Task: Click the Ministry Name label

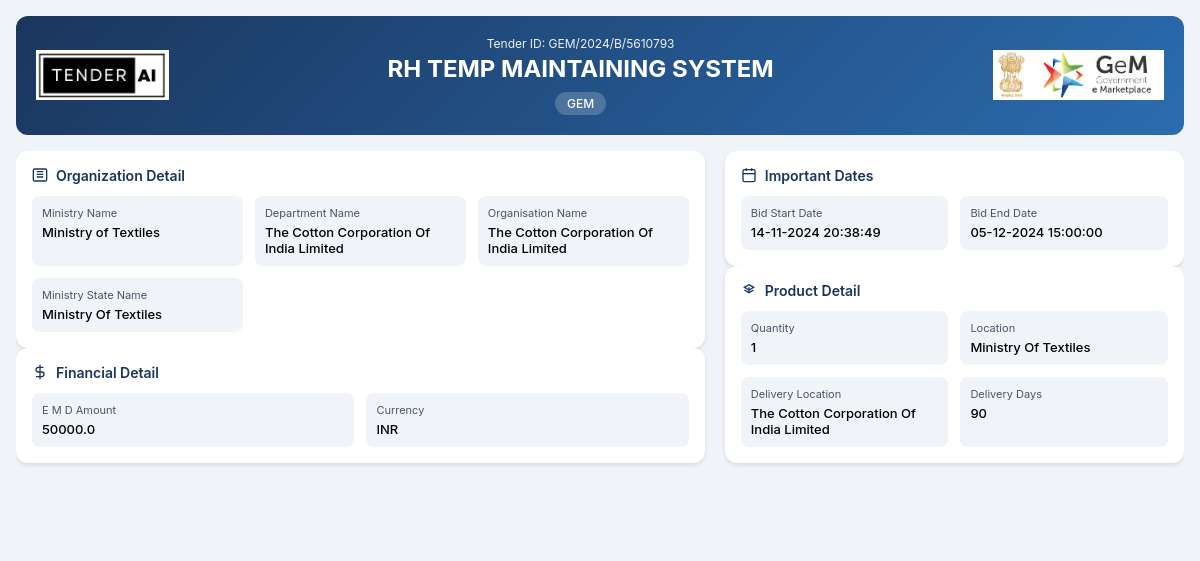Action: tap(79, 213)
